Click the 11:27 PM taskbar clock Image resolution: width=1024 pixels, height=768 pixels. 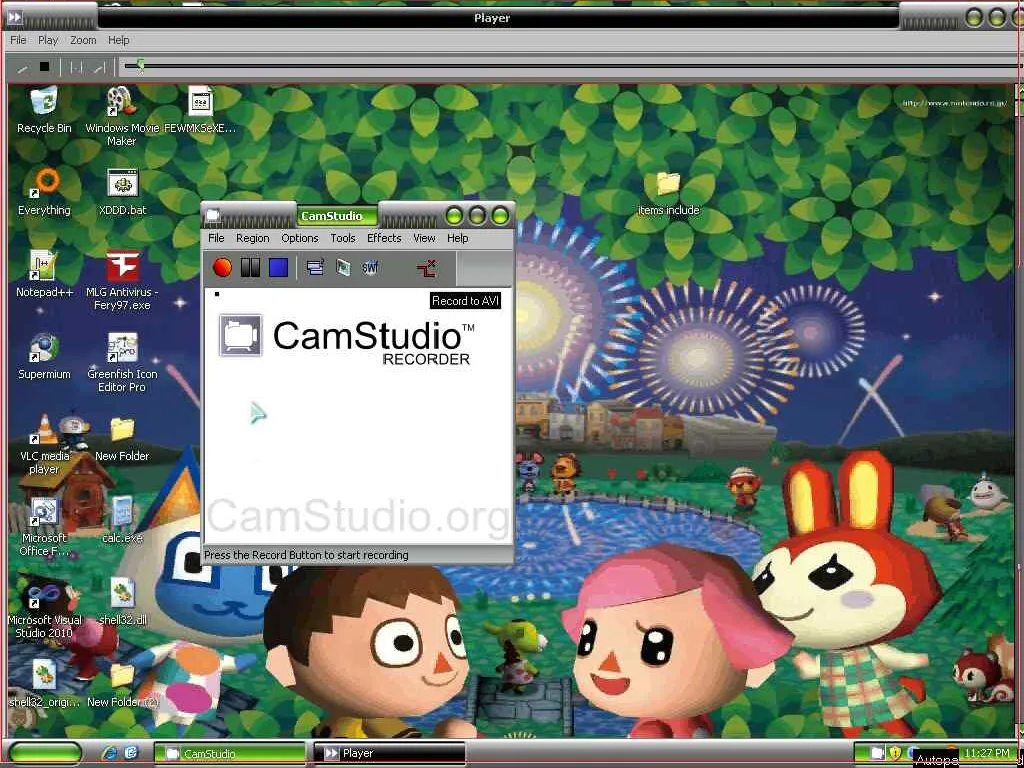(987, 753)
